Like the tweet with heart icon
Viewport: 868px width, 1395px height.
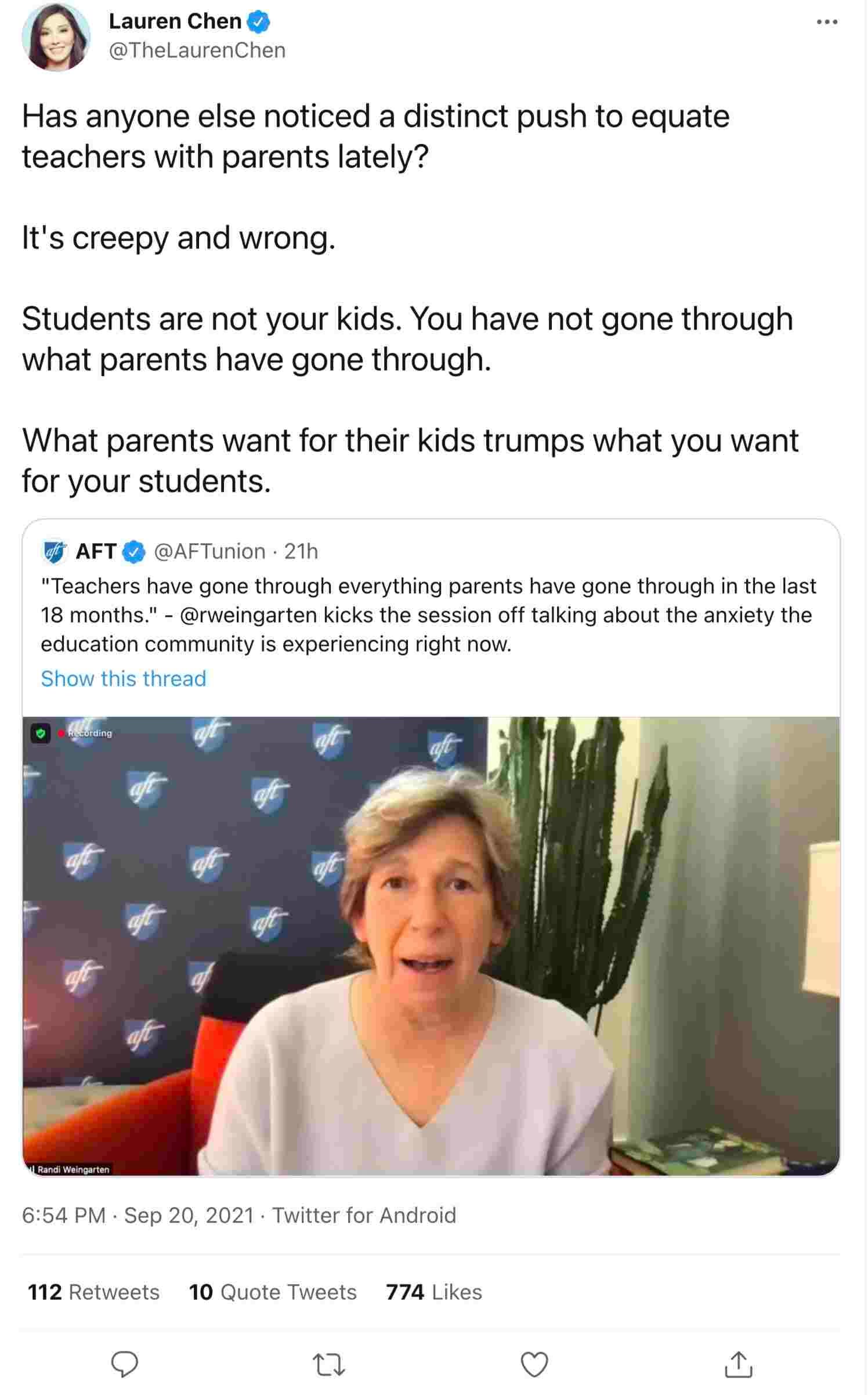tap(534, 1364)
